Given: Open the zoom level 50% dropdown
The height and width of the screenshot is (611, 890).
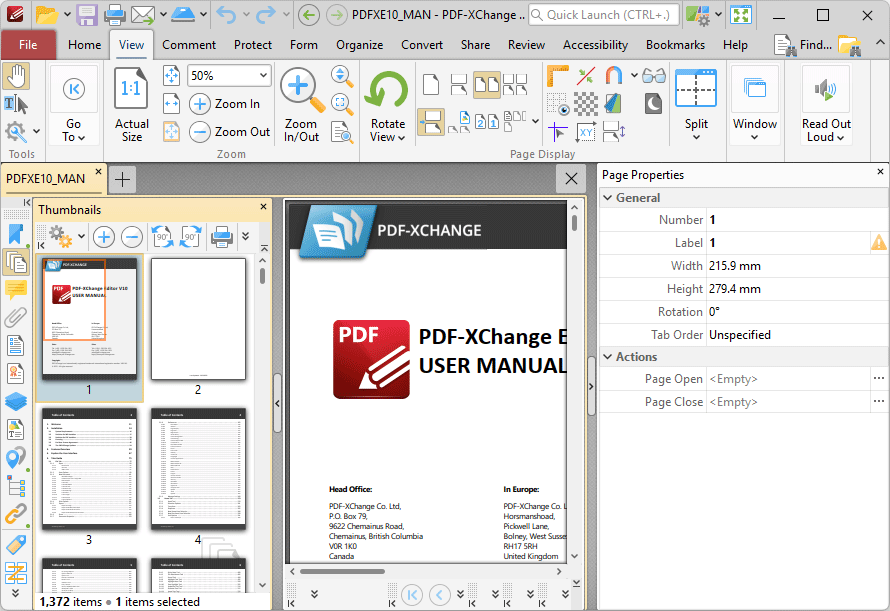Looking at the screenshot, I should coord(263,75).
